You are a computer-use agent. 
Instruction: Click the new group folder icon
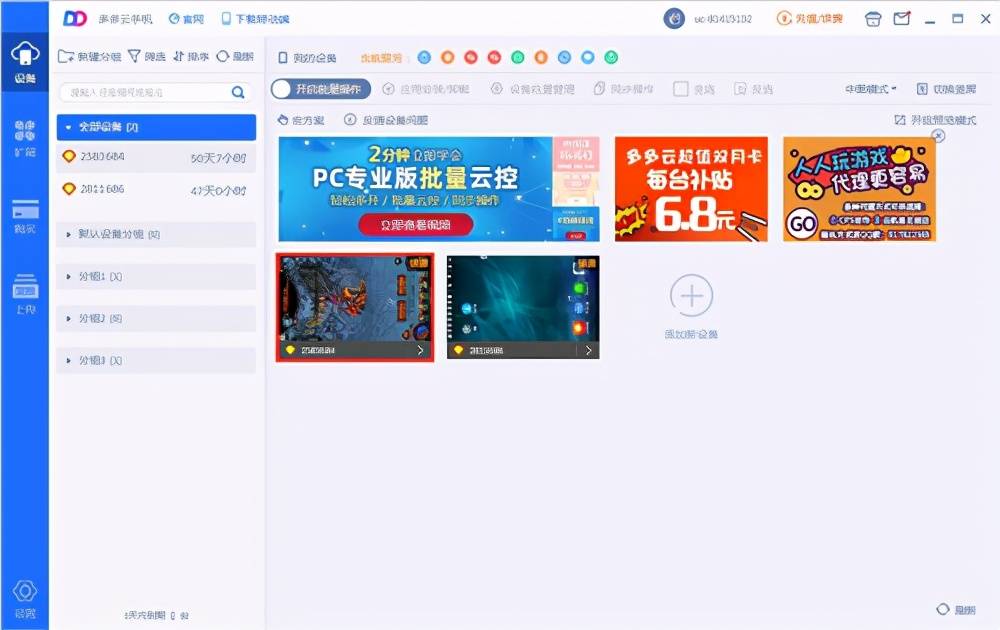66,57
